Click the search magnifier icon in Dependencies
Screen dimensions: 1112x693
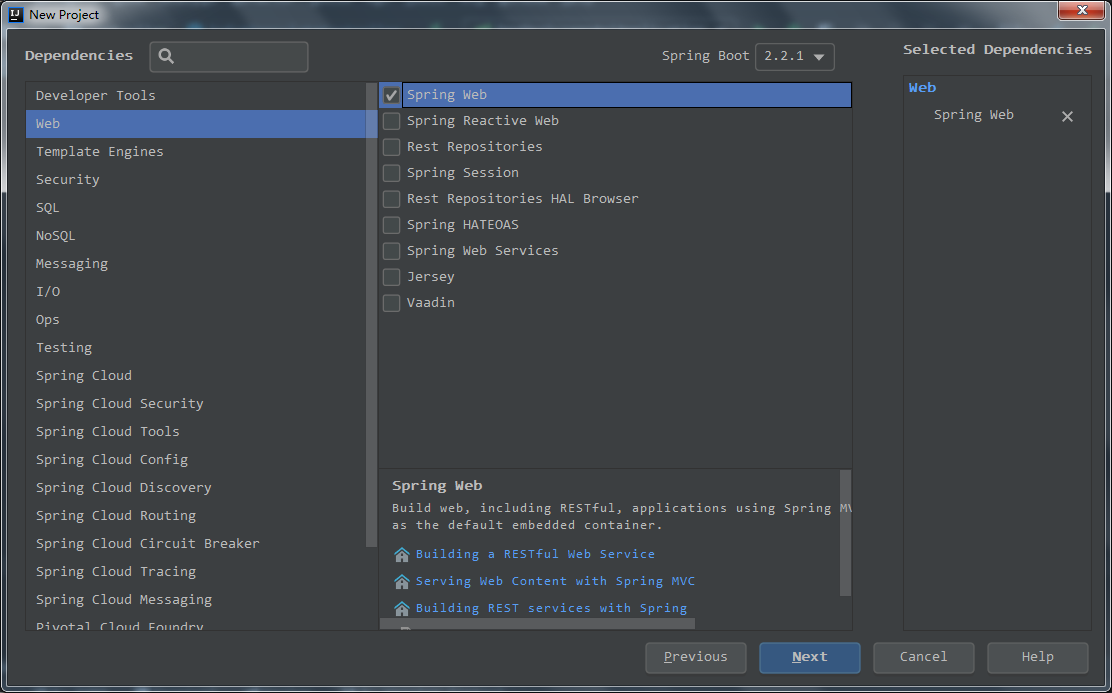tap(167, 57)
